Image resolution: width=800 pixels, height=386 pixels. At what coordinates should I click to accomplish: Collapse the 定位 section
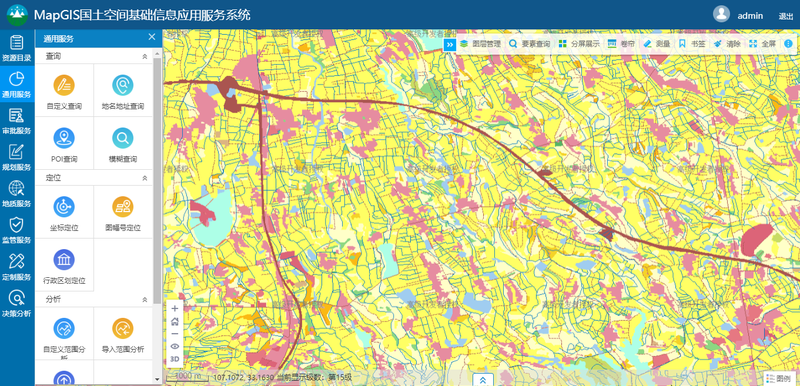pyautogui.click(x=144, y=178)
